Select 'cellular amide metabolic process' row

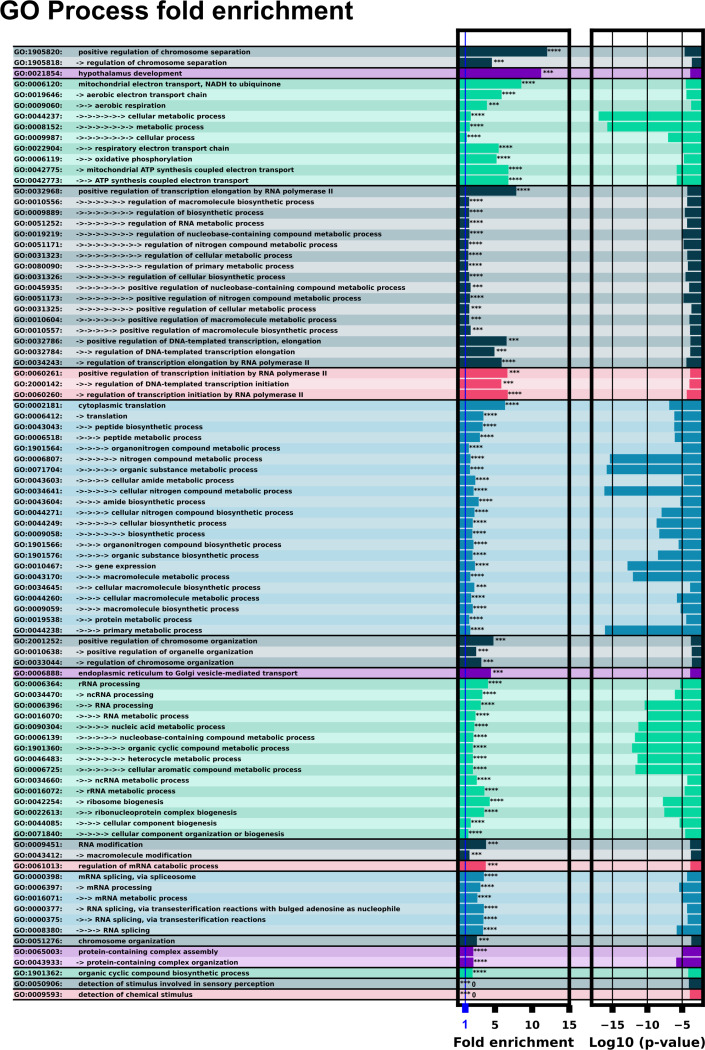357,480
